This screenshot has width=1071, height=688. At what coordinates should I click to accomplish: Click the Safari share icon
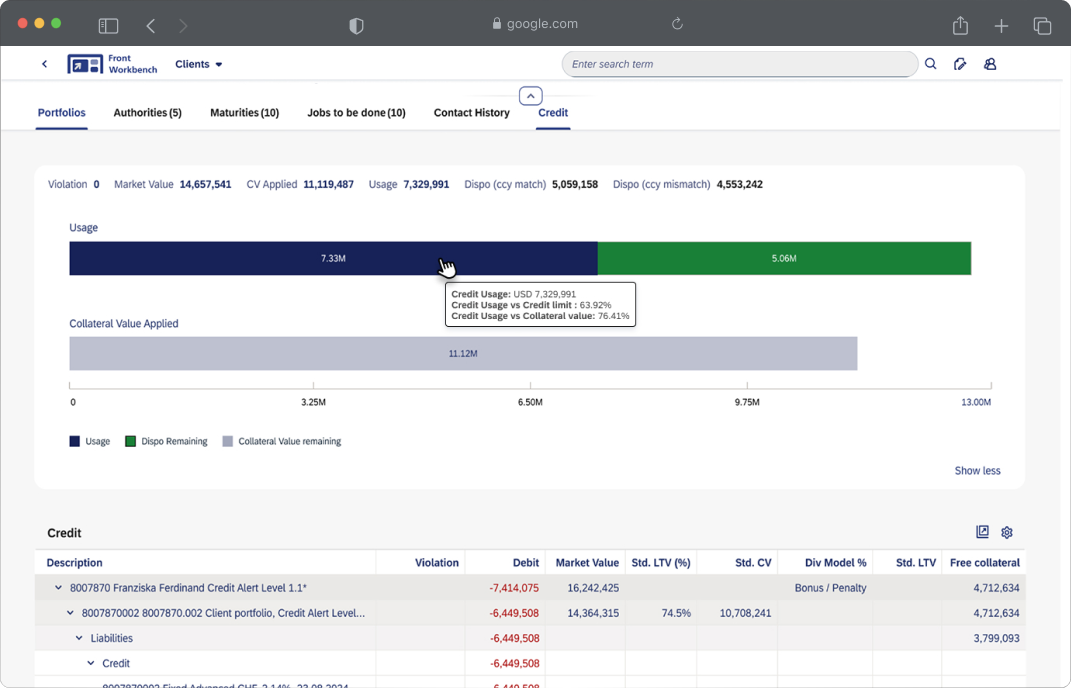960,25
